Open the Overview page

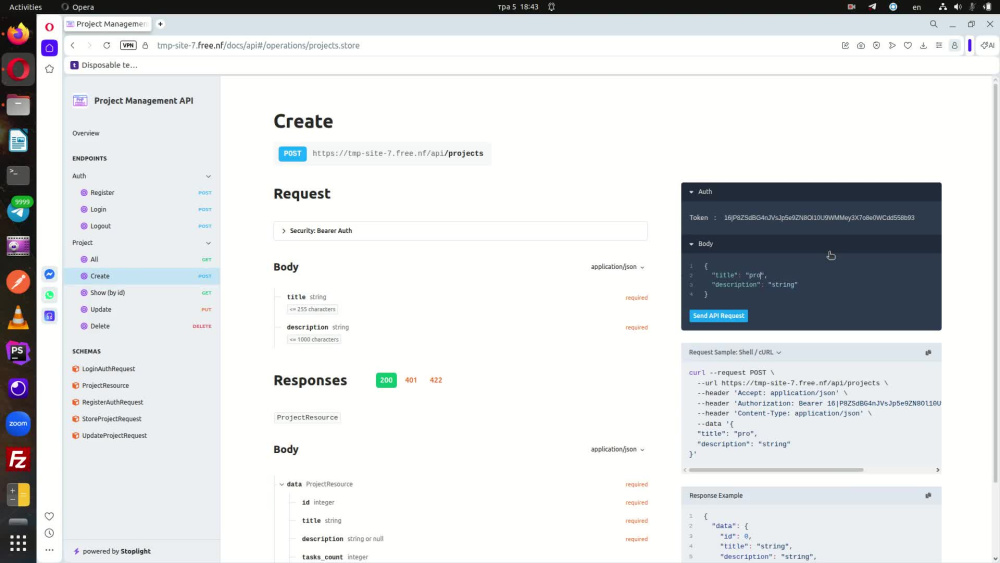85,133
